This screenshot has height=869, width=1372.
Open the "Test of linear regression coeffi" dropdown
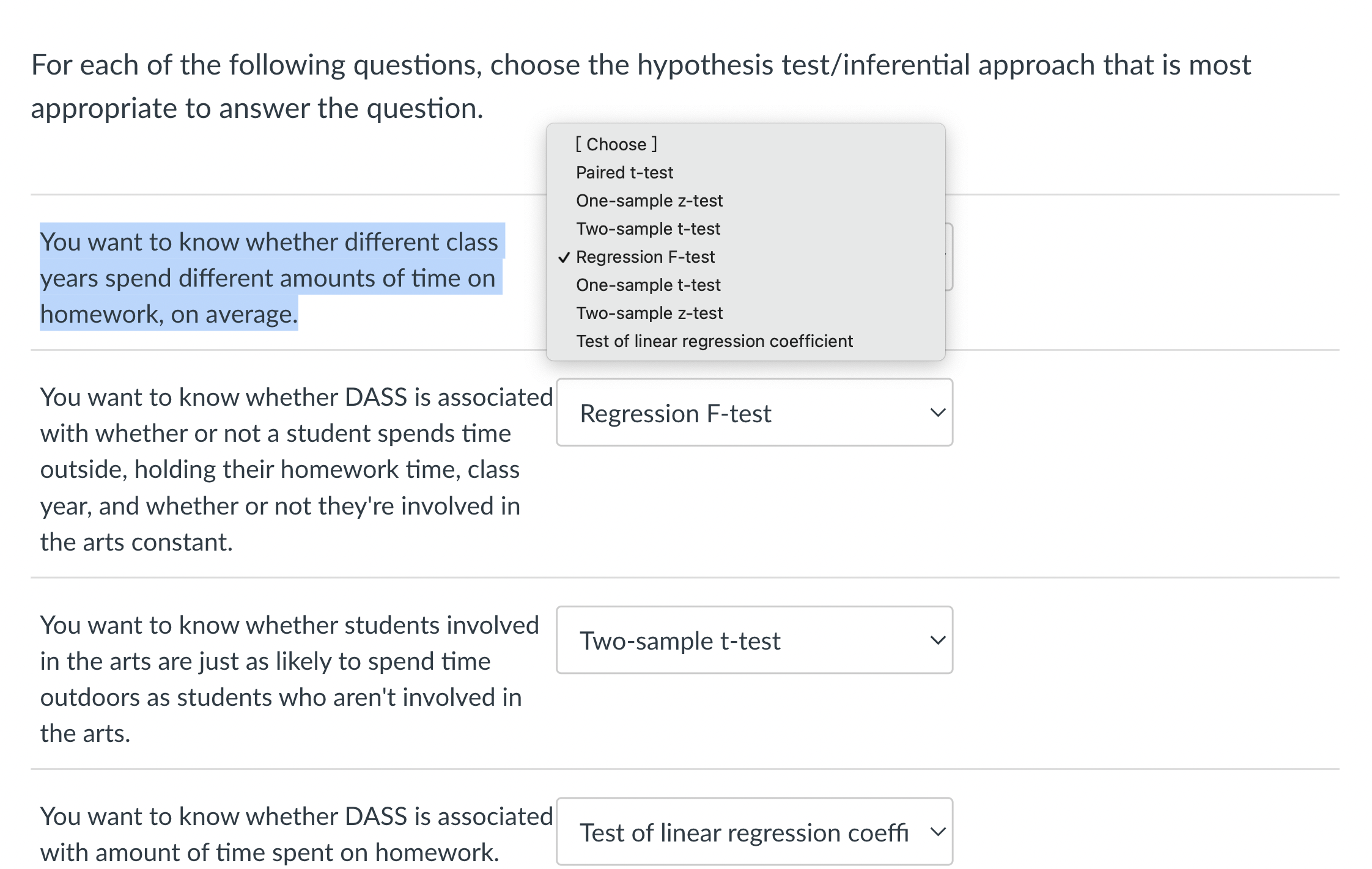pyautogui.click(x=753, y=832)
